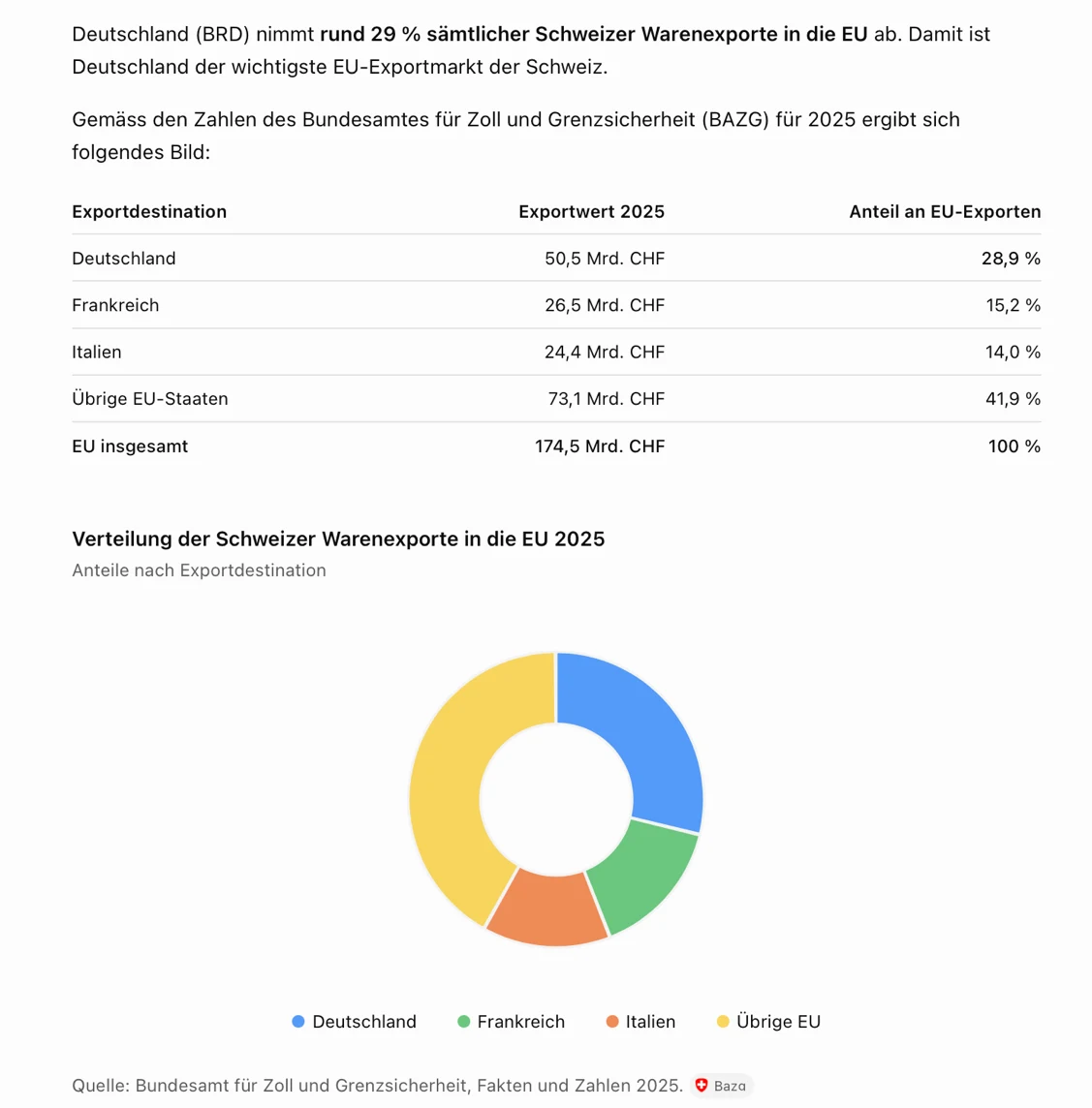1092x1108 pixels.
Task: Click the Anteil an EU-Exporten header
Action: click(945, 212)
